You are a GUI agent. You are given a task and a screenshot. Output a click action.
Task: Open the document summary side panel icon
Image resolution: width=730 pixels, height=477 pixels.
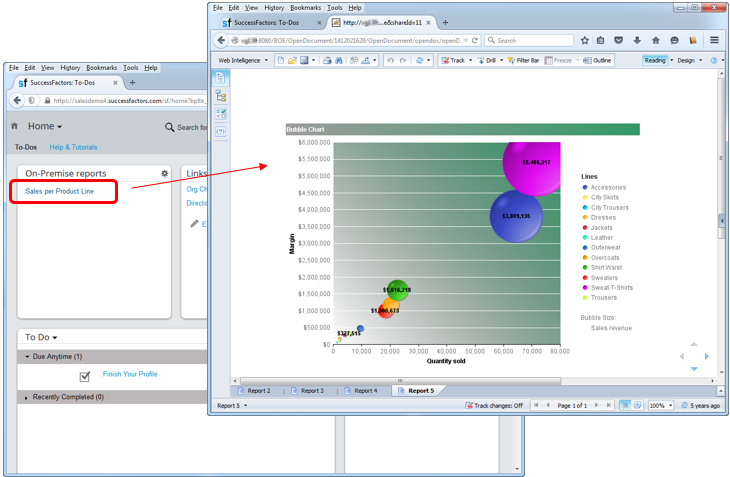coord(221,78)
